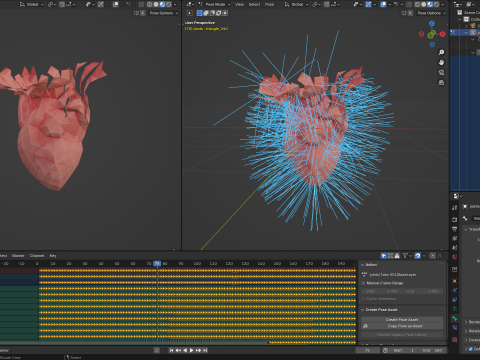This screenshot has width=480, height=360.
Task: Open Bone properties tab
Action: click(455, 319)
